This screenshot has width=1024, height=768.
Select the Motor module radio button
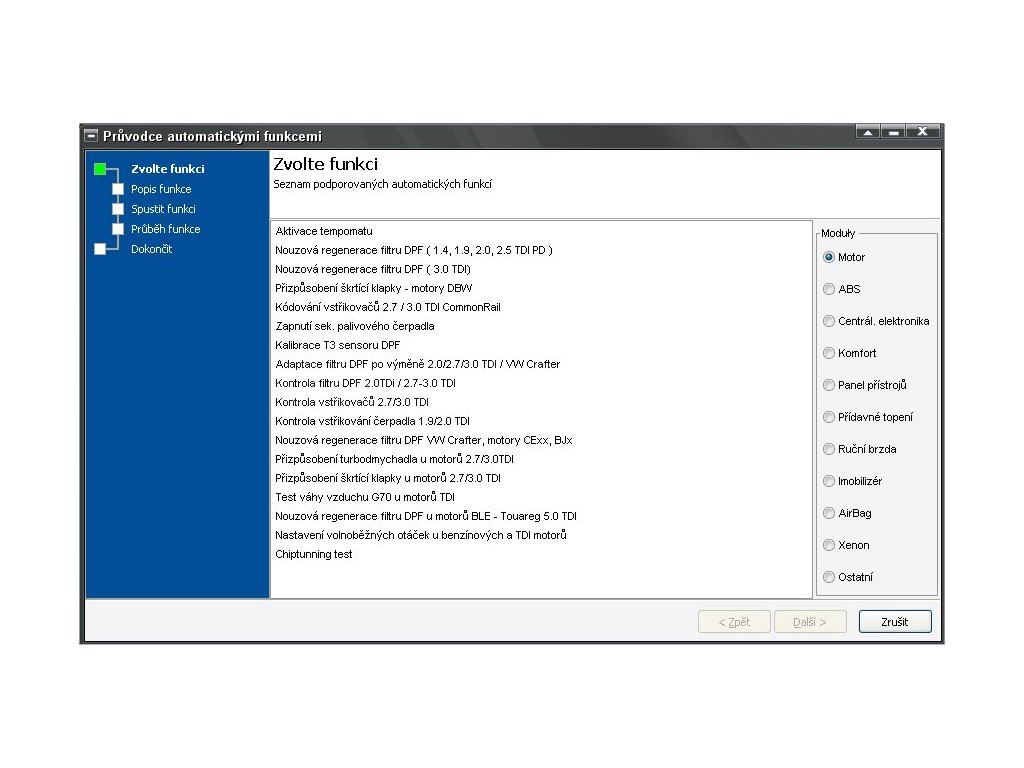829,257
